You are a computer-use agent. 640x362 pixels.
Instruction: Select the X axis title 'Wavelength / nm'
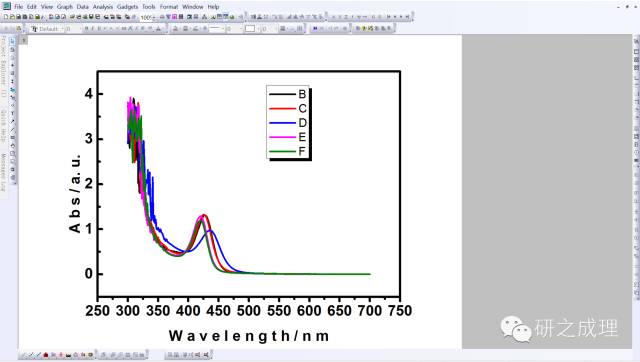point(249,336)
